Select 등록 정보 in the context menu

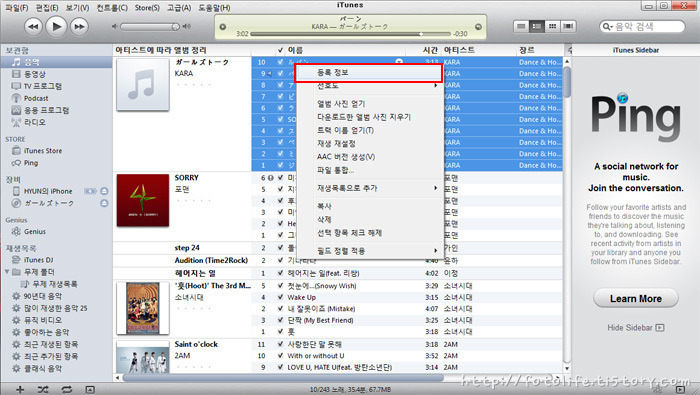point(370,73)
